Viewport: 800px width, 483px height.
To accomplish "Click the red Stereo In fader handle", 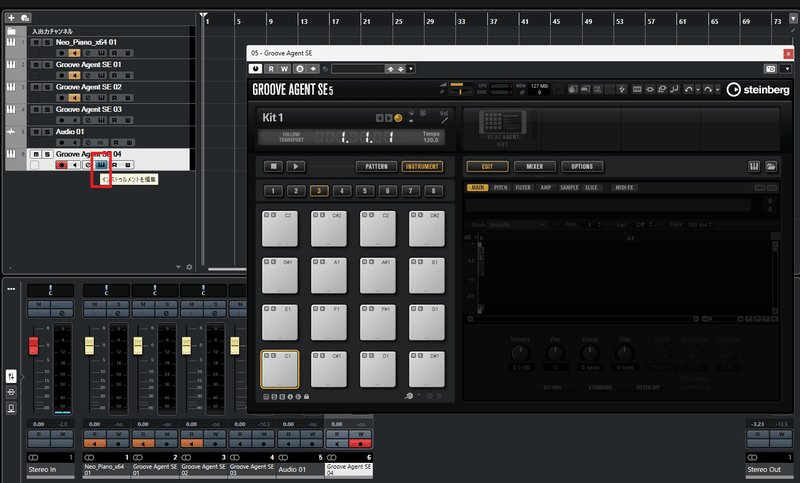I will [x=34, y=345].
